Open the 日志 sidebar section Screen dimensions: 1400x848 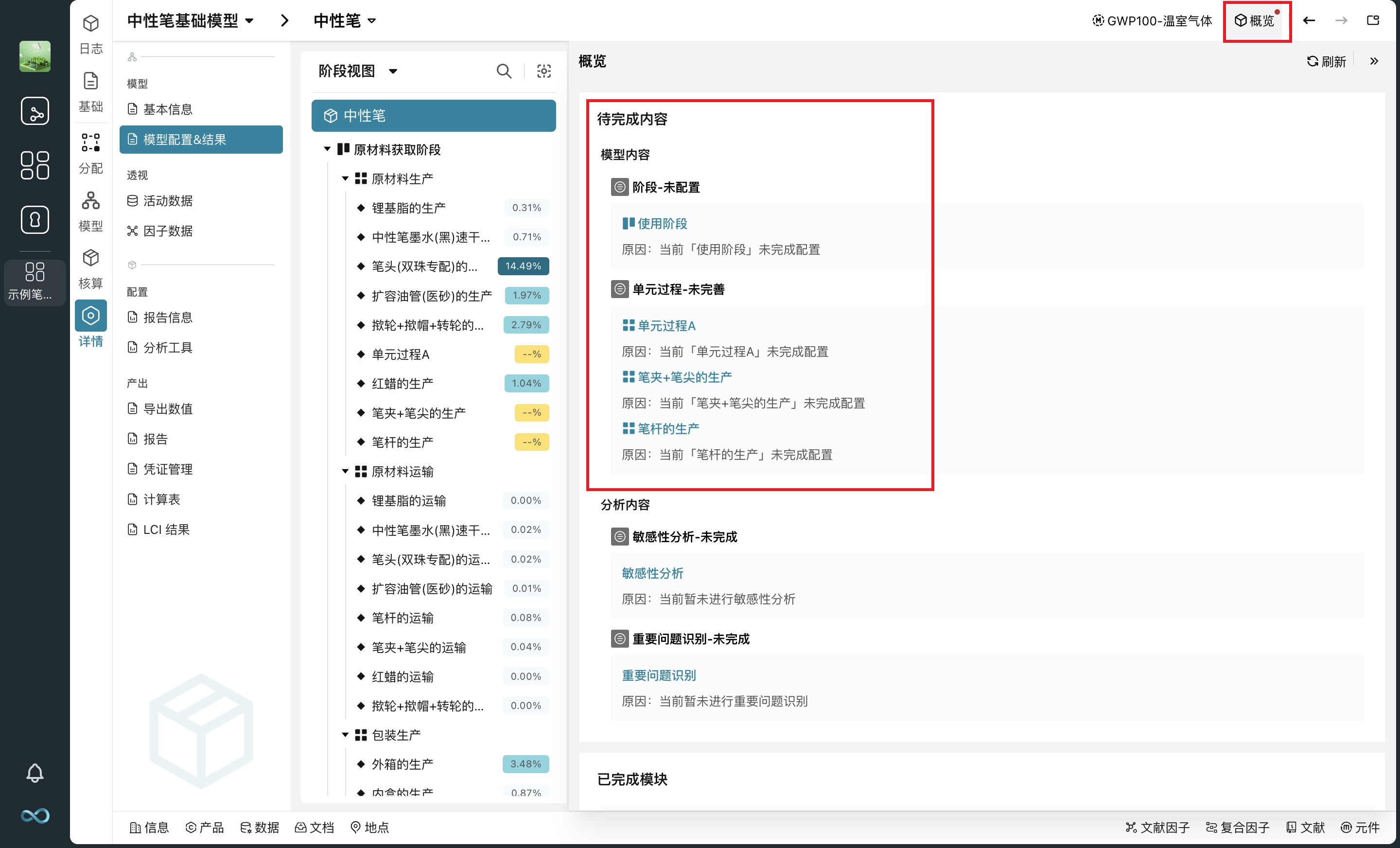[x=91, y=34]
